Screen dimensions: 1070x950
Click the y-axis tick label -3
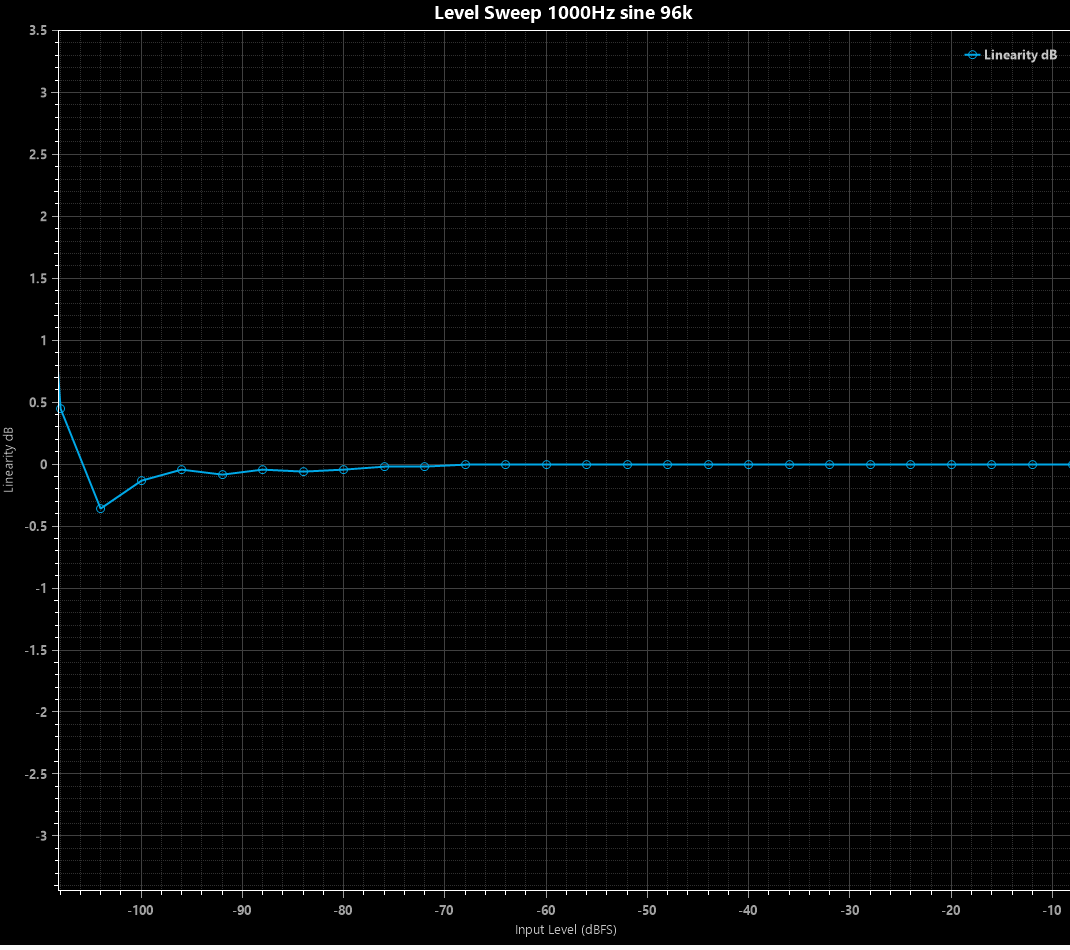(41, 836)
